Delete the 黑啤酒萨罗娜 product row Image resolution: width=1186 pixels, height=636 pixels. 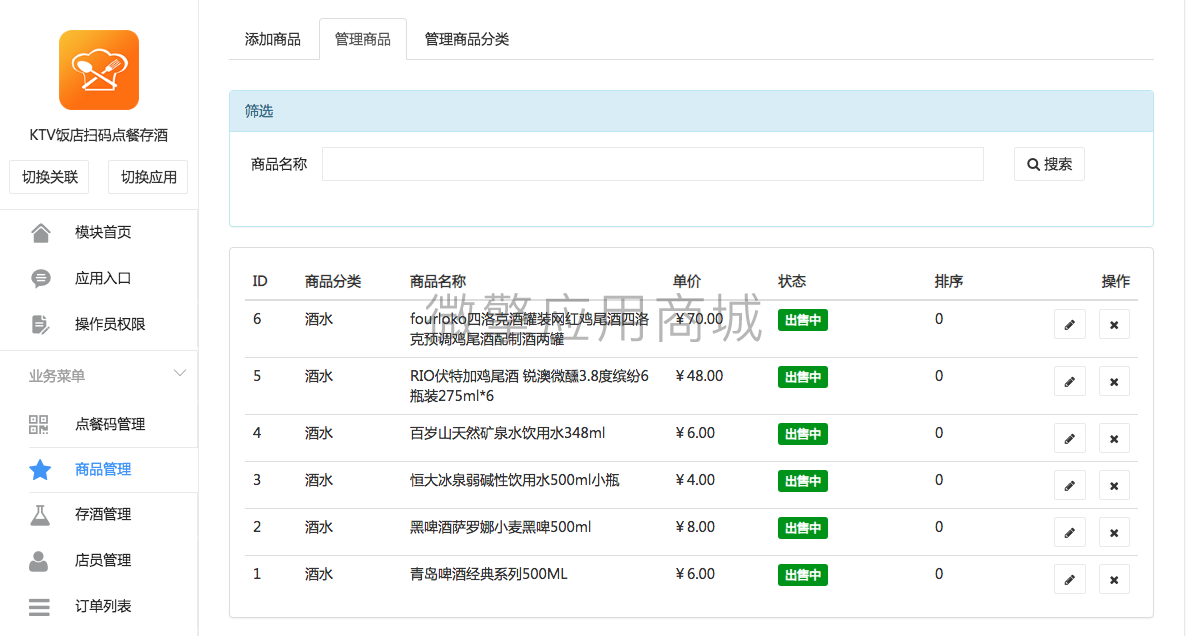pos(1114,532)
